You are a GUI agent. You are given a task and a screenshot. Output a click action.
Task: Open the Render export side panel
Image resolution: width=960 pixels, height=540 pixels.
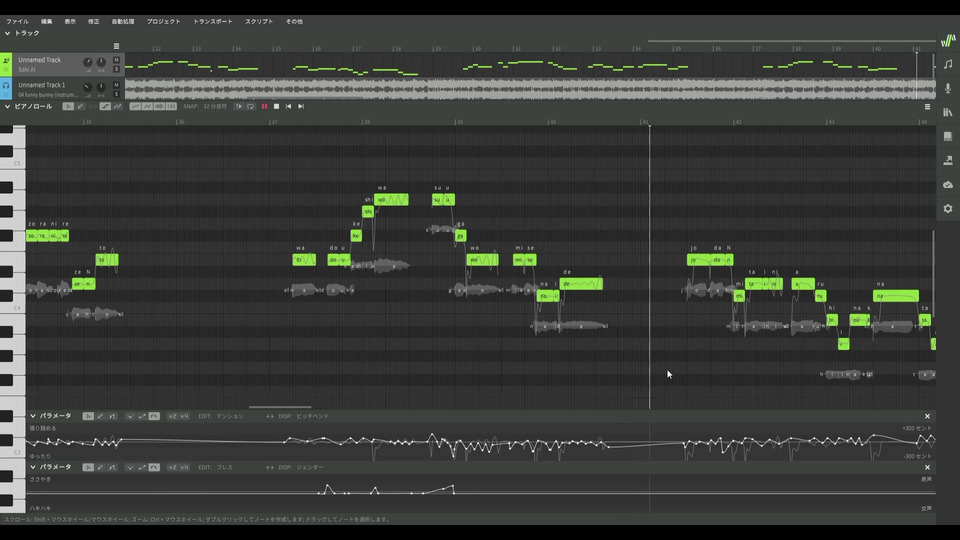point(948,160)
